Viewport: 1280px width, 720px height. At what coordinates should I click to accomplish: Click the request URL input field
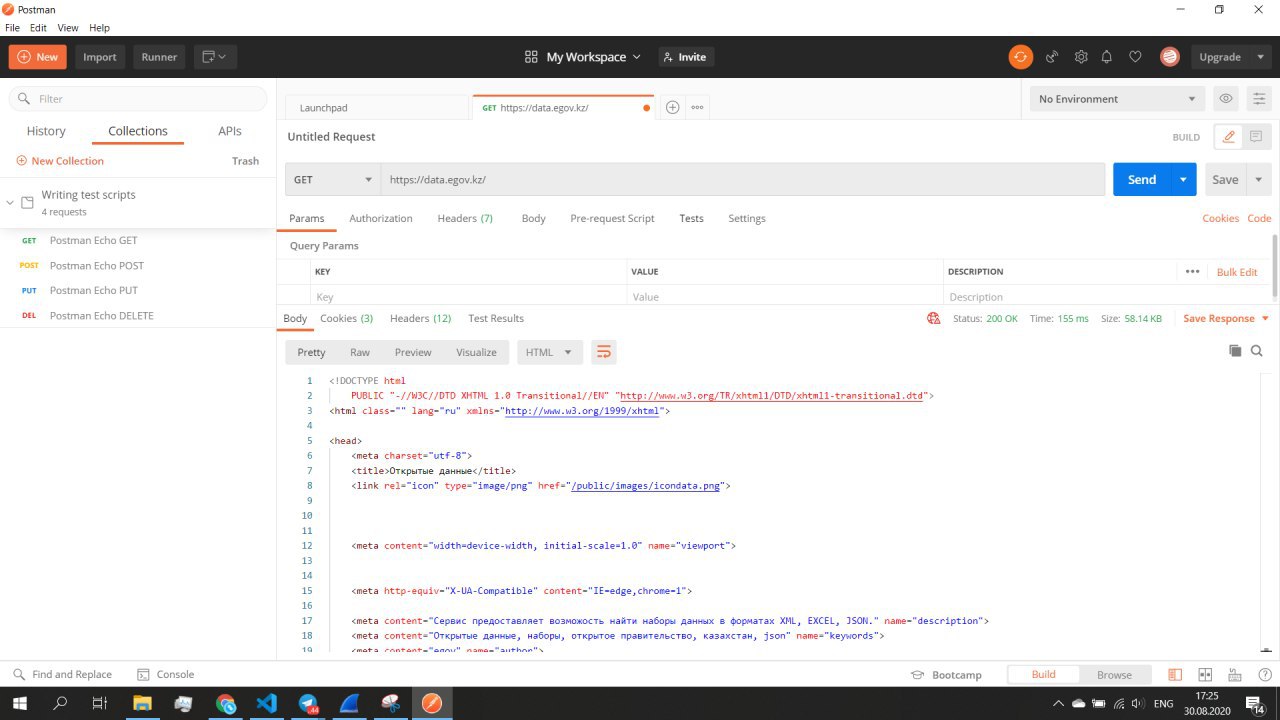pyautogui.click(x=742, y=180)
